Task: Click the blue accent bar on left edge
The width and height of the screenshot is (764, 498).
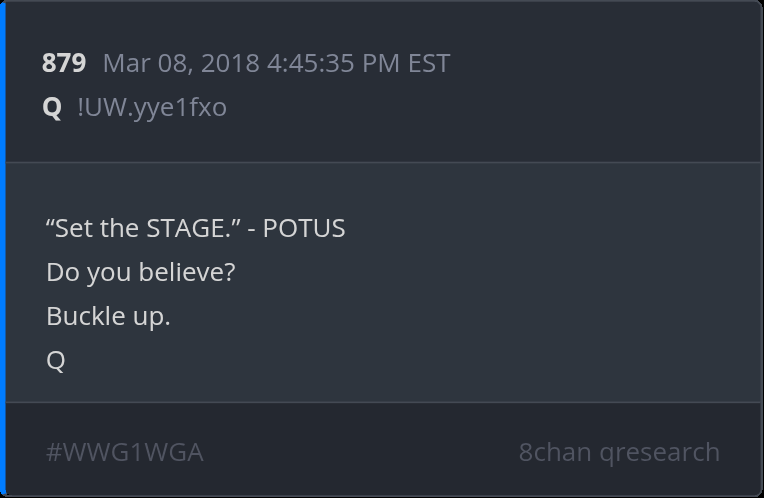Action: tap(3, 249)
